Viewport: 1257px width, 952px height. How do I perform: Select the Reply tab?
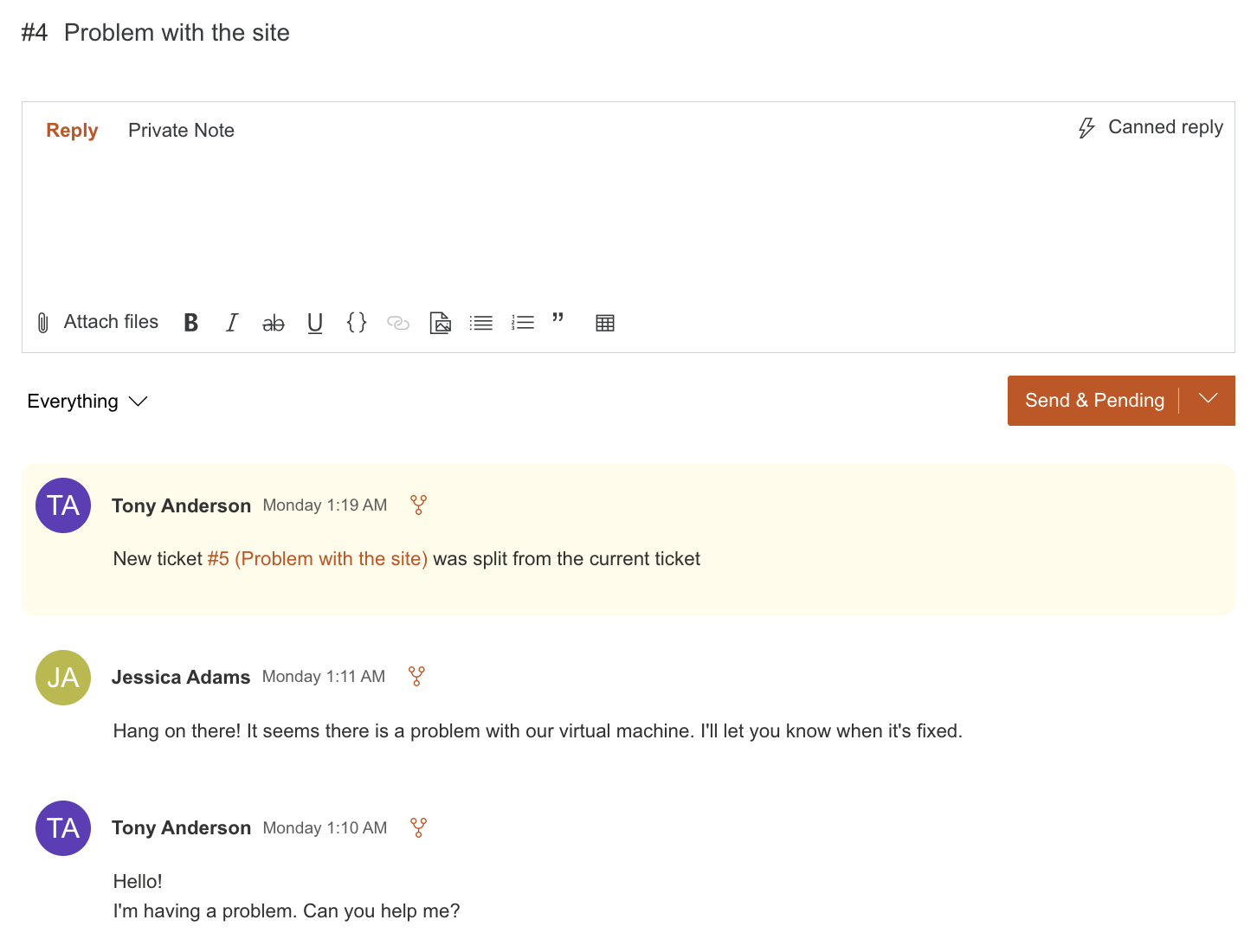click(x=72, y=131)
